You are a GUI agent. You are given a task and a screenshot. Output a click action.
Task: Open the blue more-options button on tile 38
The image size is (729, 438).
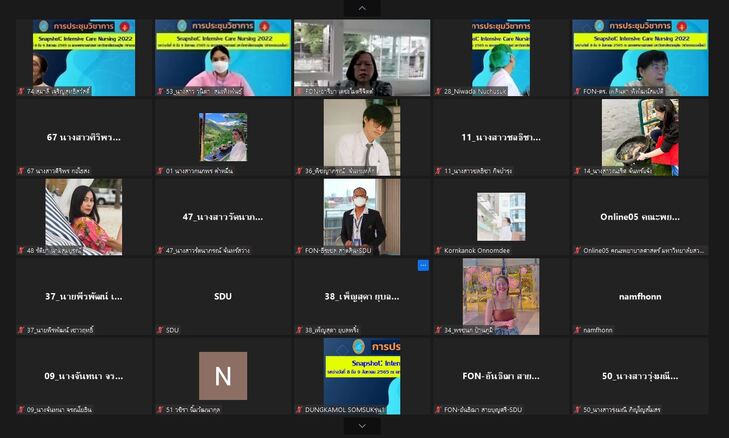pos(423,265)
